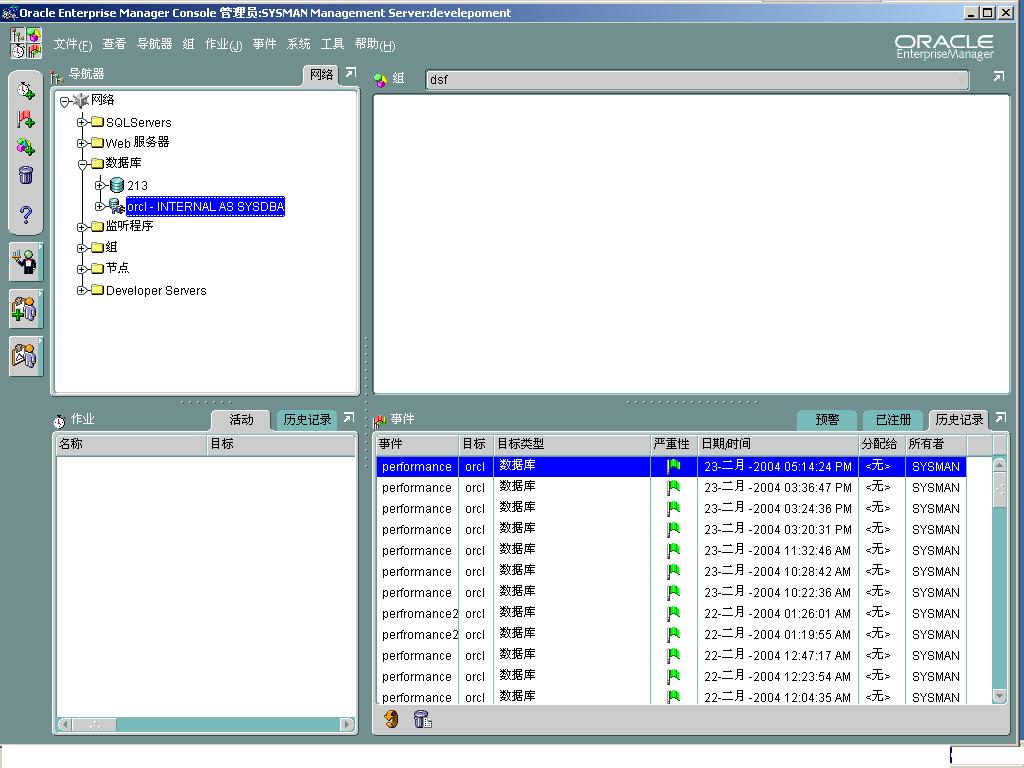1024x768 pixels.
Task: Select event dated 23-二月-2004 03:36:47 PM
Action: click(x=671, y=487)
